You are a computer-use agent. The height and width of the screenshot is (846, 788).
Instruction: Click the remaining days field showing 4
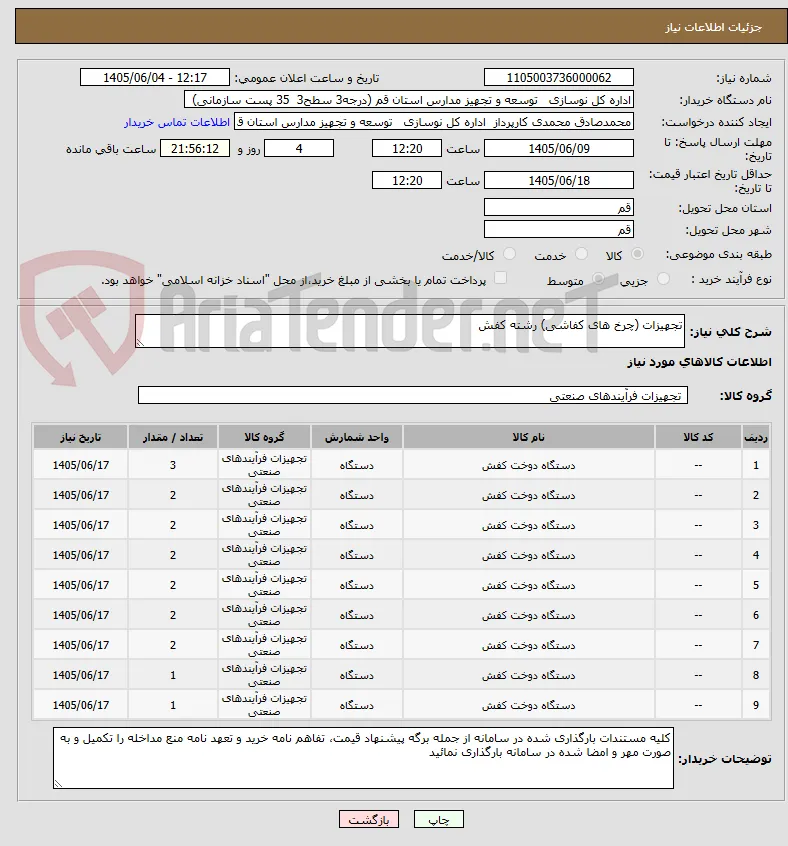pyautogui.click(x=299, y=148)
